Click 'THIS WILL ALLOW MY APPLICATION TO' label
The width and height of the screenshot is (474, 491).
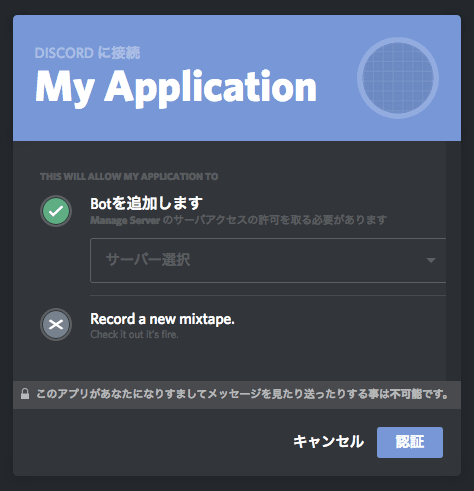click(x=129, y=176)
